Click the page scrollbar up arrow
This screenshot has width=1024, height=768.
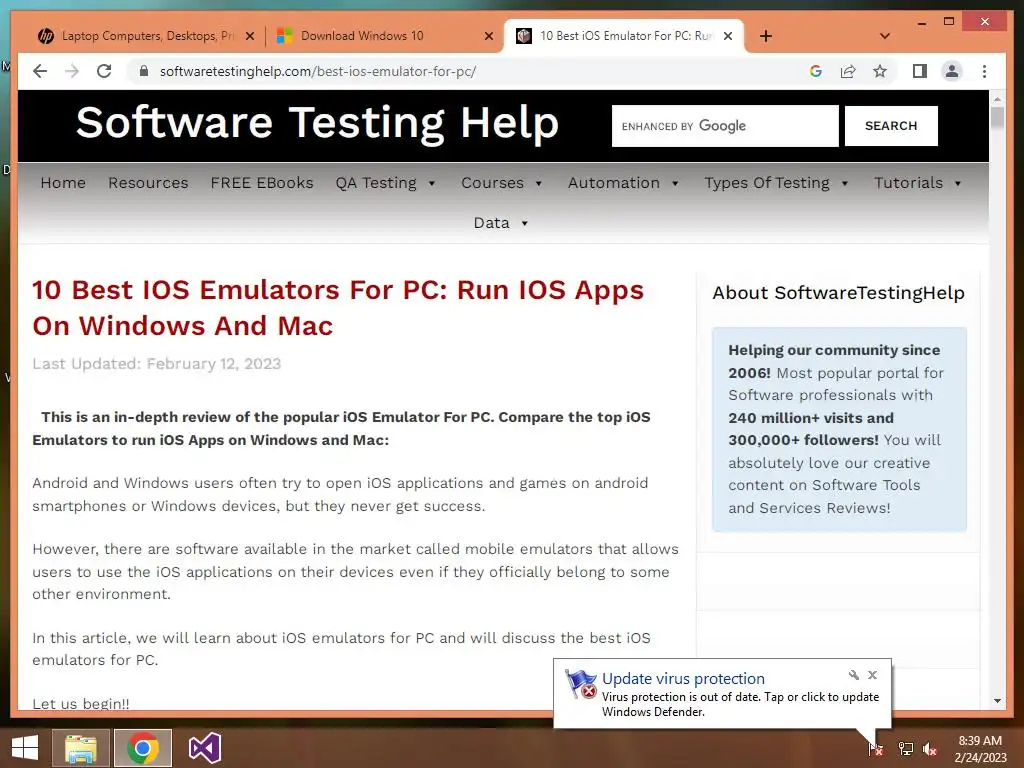click(997, 99)
